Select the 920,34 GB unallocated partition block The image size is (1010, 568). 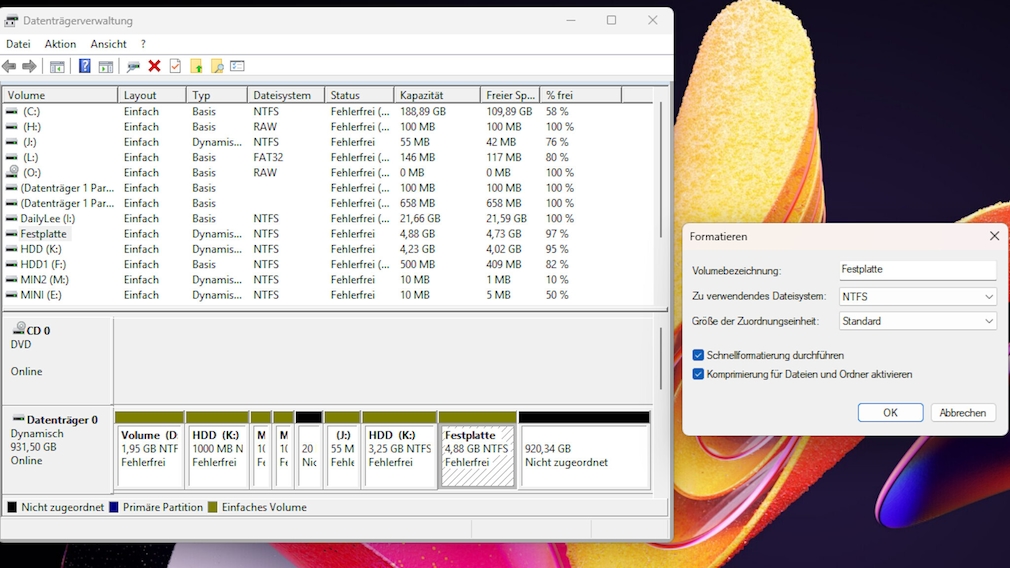click(x=584, y=455)
